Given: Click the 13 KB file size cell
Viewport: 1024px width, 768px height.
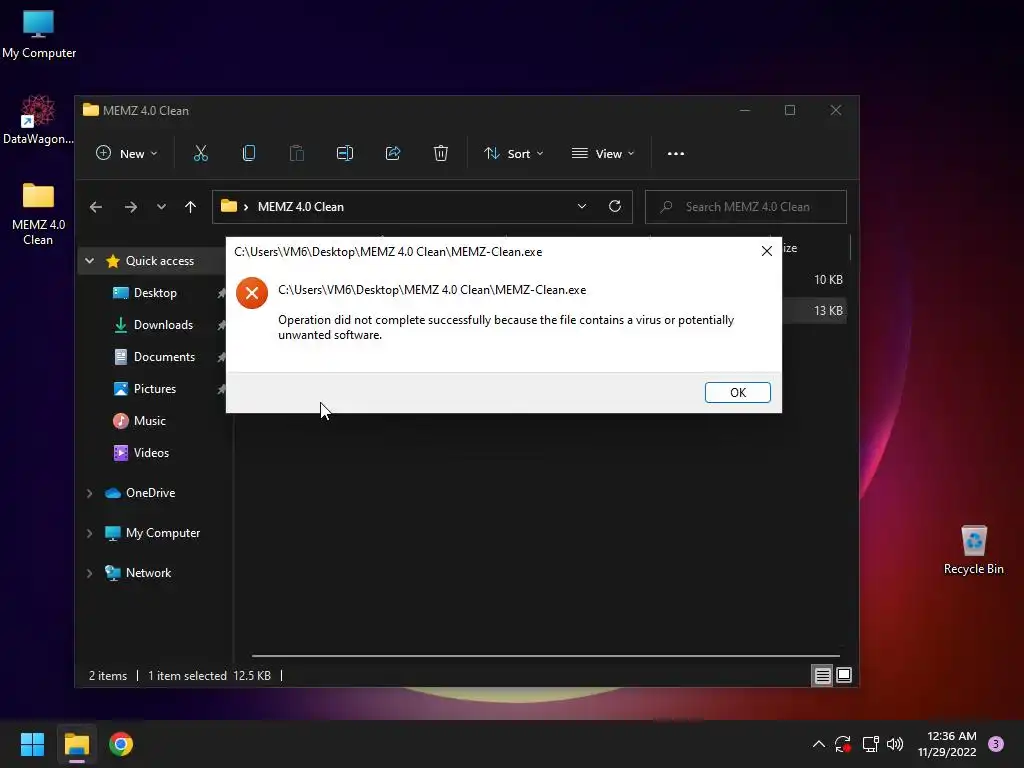Looking at the screenshot, I should (x=828, y=311).
